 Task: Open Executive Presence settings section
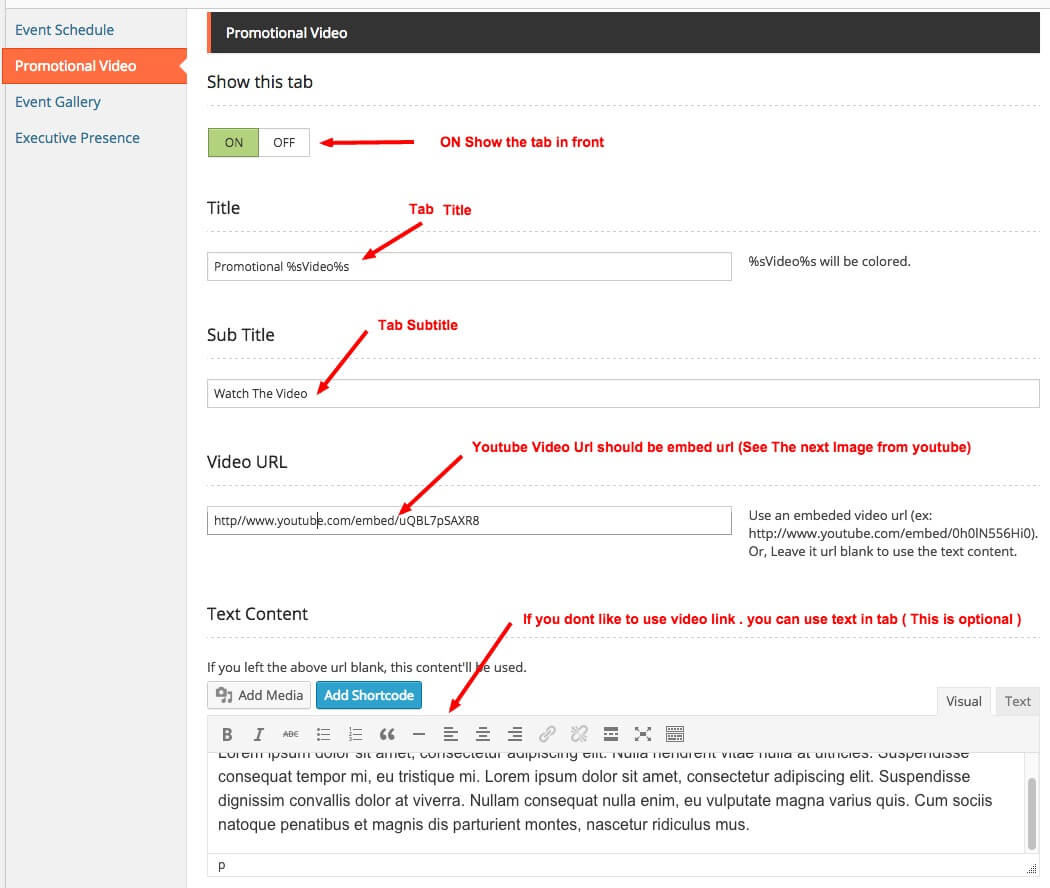(x=77, y=138)
